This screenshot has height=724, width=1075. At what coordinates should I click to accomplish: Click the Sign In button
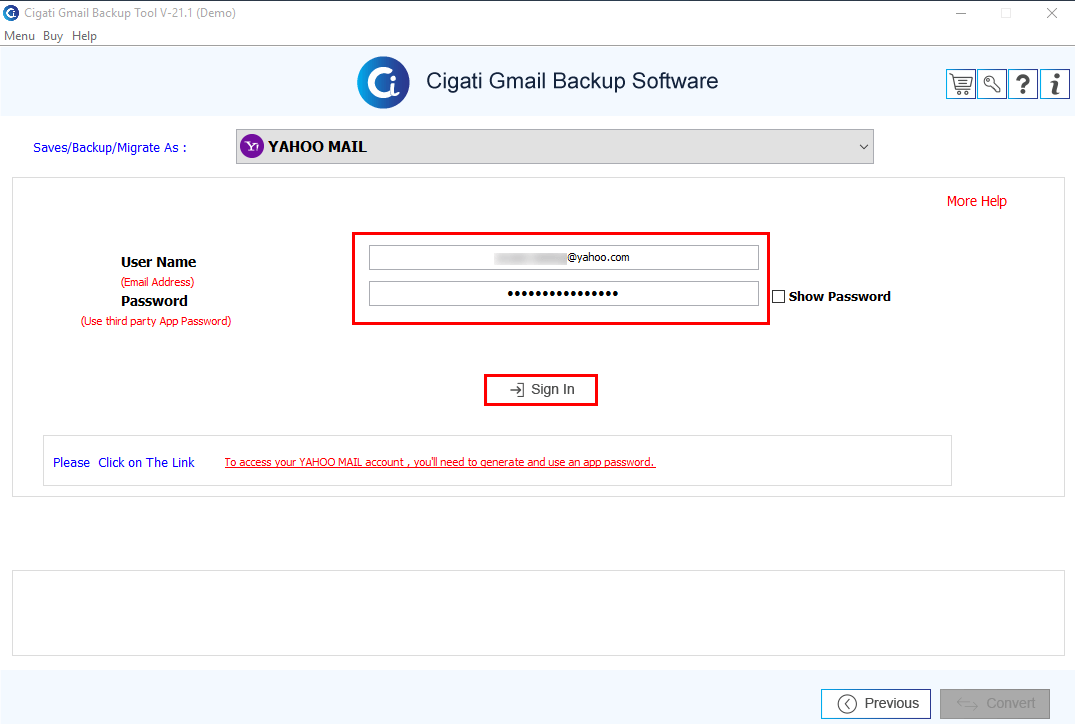[541, 389]
